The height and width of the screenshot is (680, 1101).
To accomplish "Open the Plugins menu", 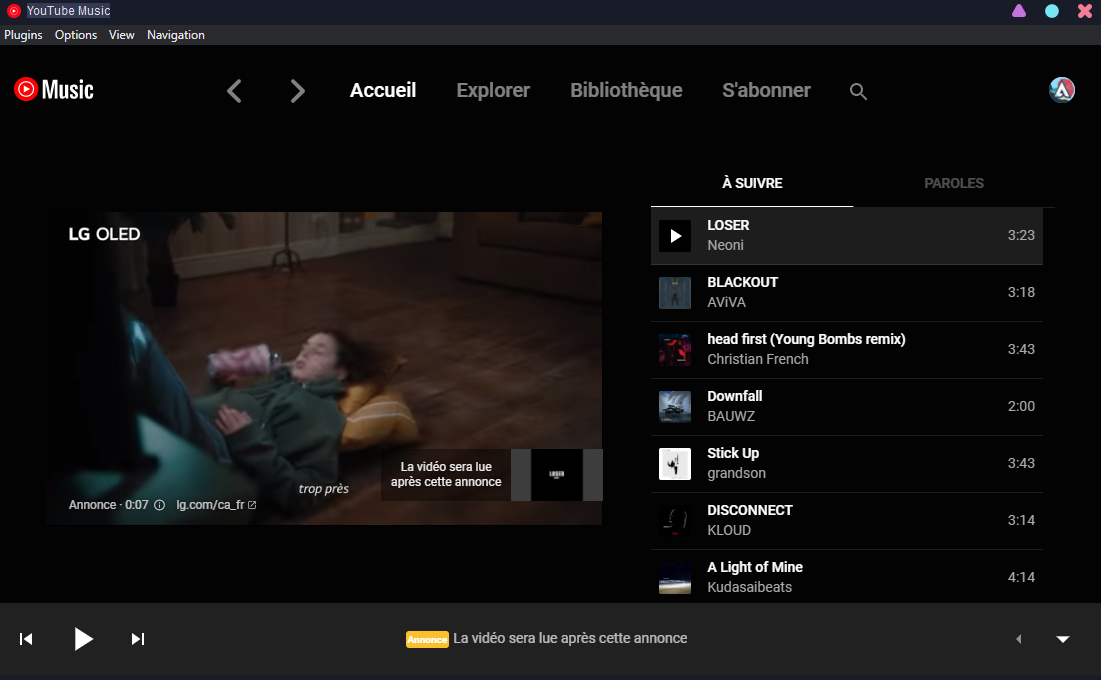I will [23, 35].
